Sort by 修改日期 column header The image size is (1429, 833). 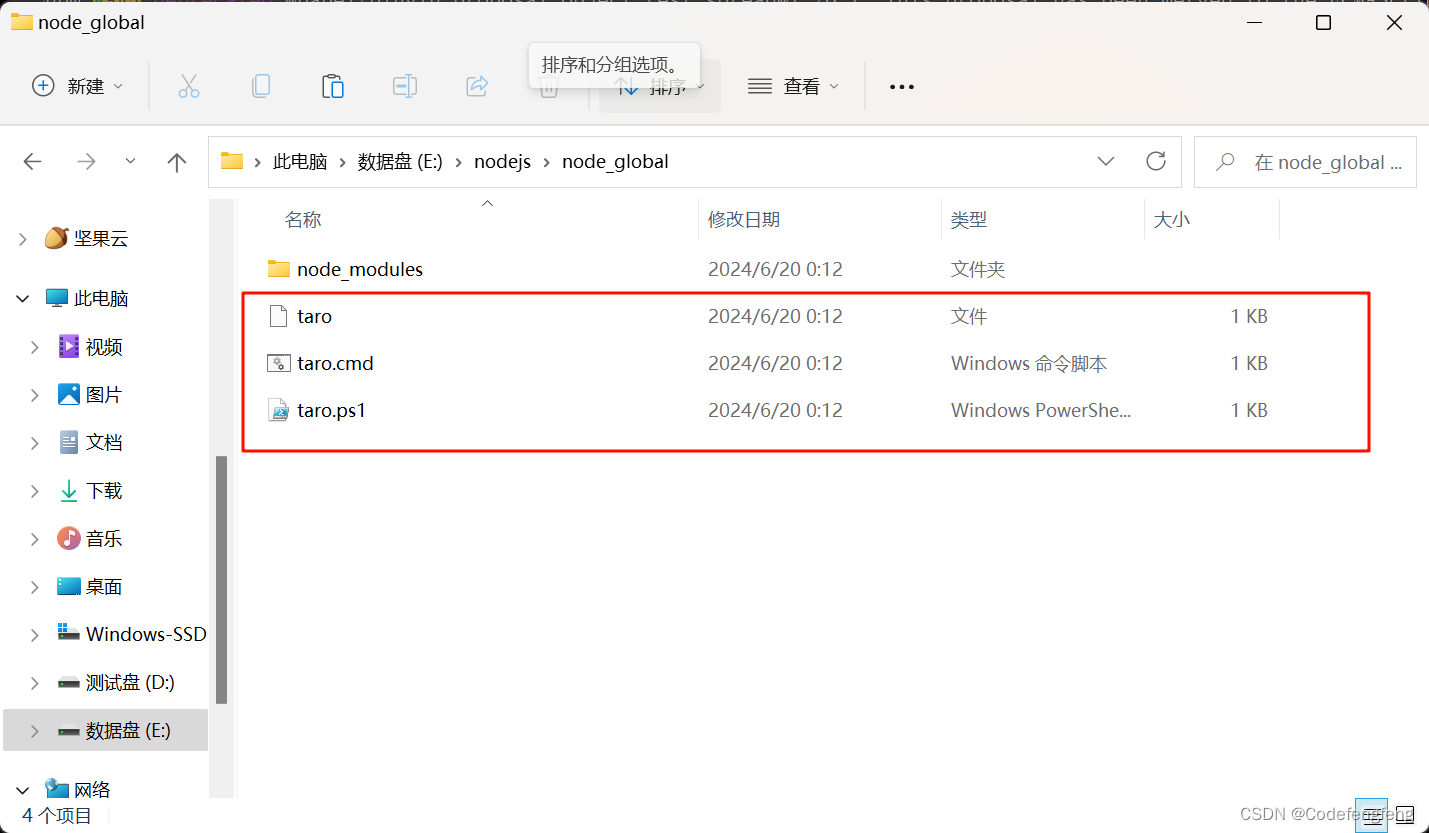pos(744,220)
